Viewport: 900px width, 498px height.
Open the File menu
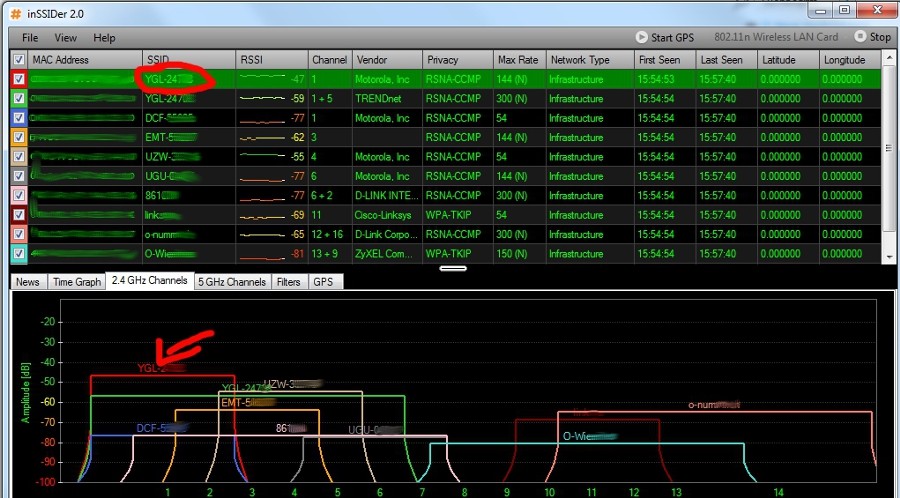click(x=30, y=38)
